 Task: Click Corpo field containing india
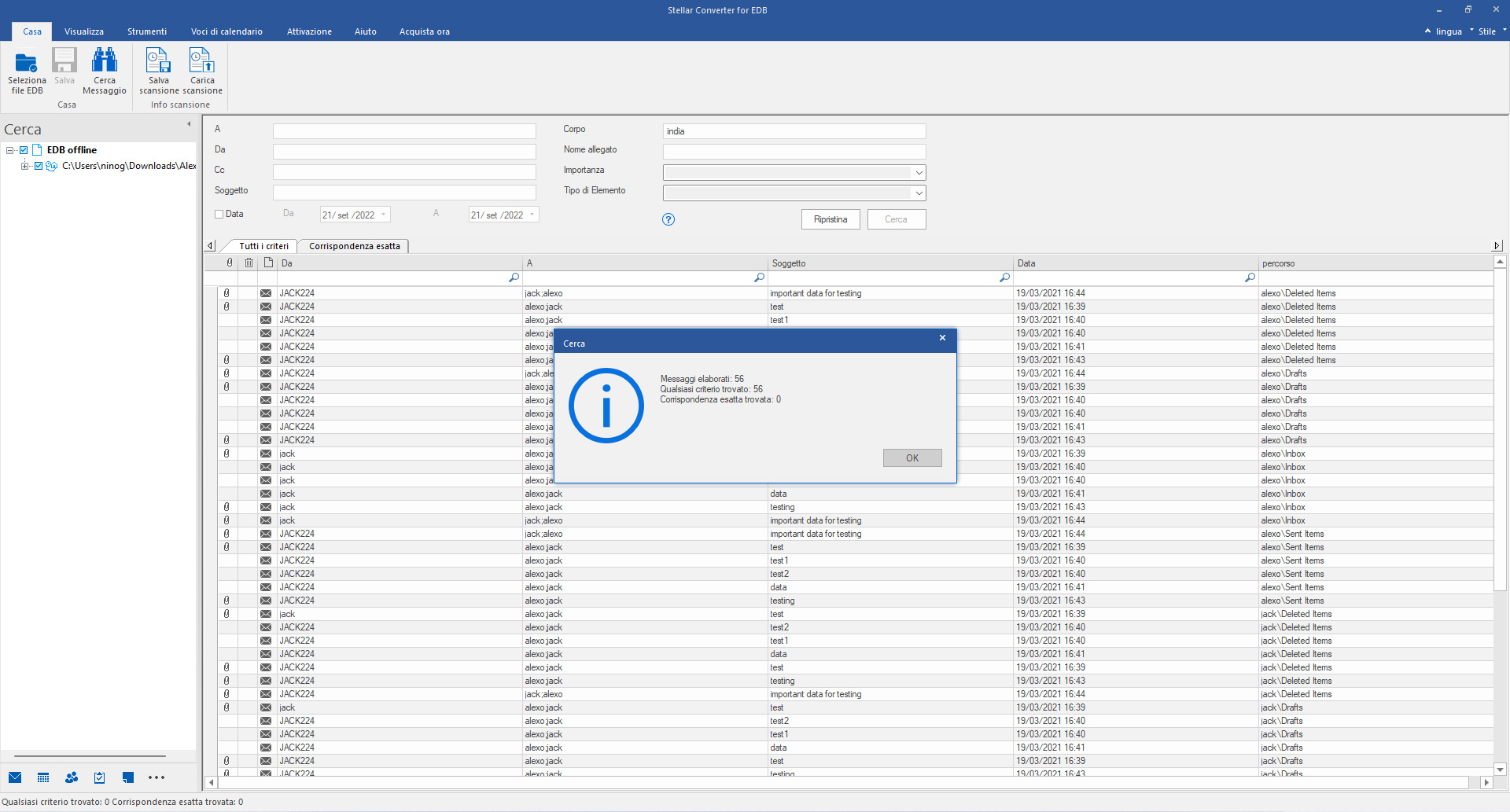794,131
